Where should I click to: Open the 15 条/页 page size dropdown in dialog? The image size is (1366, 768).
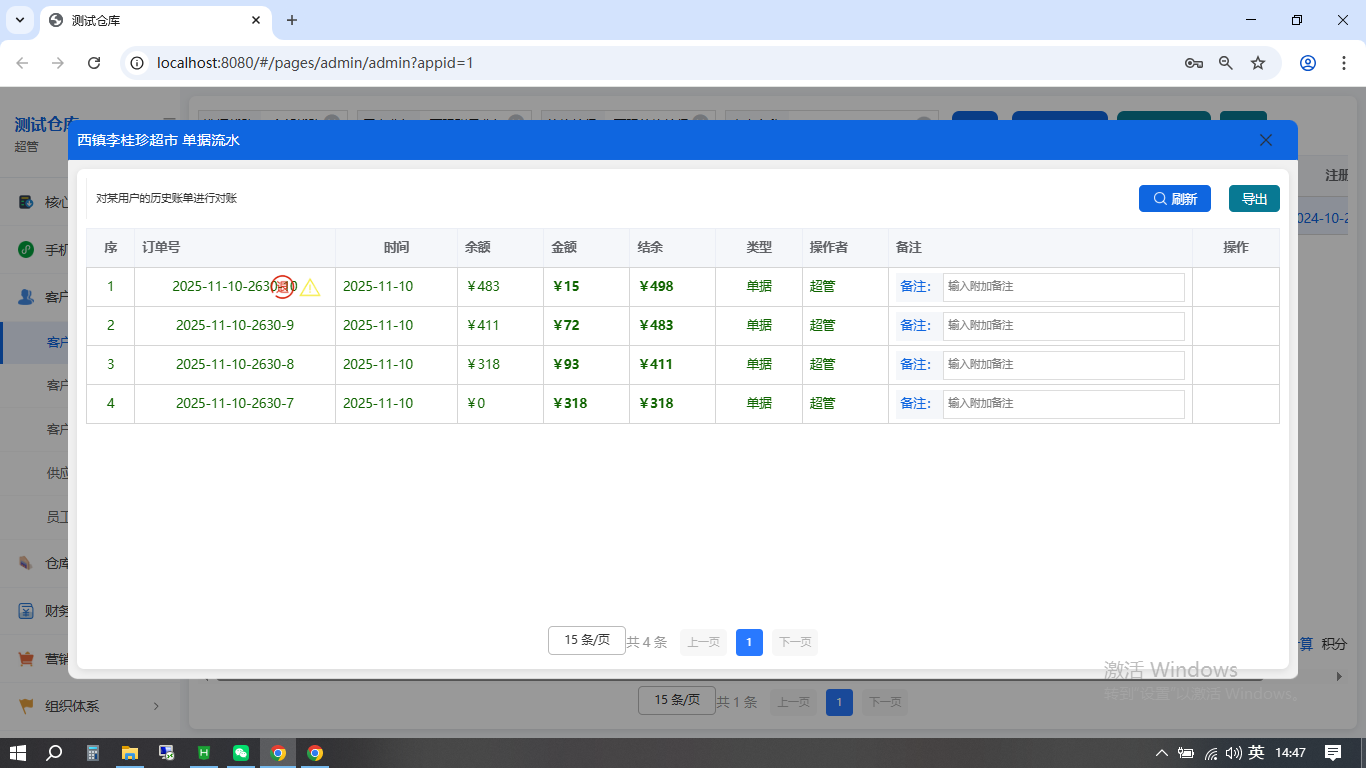[586, 641]
